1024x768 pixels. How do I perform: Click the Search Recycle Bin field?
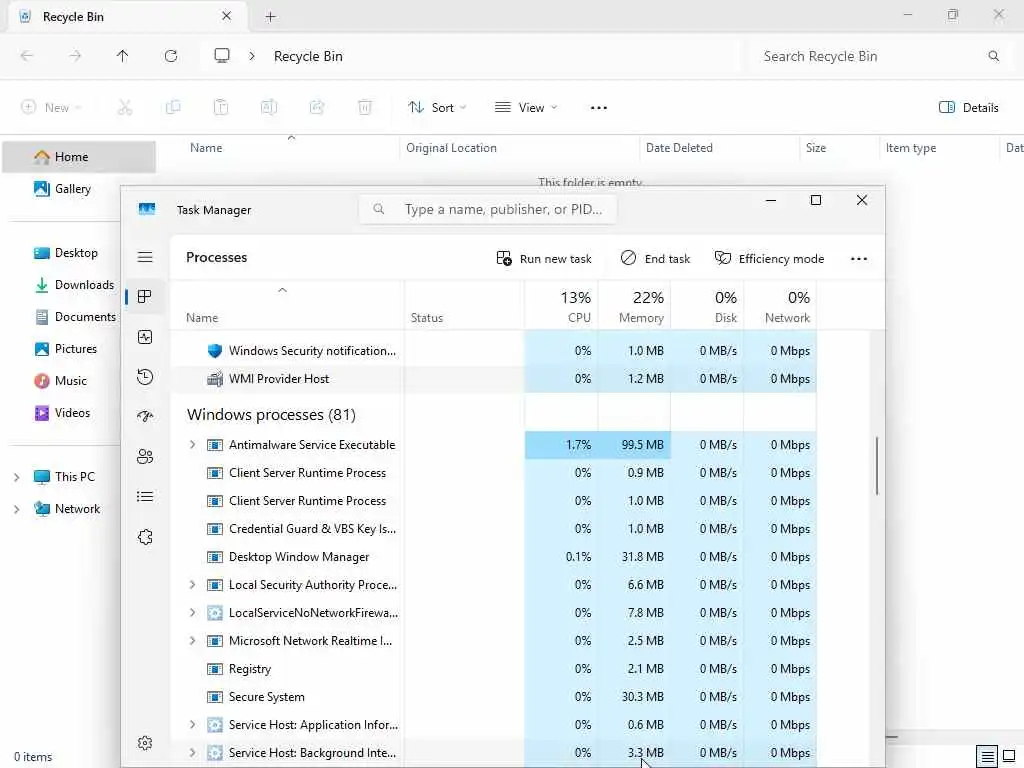point(877,56)
